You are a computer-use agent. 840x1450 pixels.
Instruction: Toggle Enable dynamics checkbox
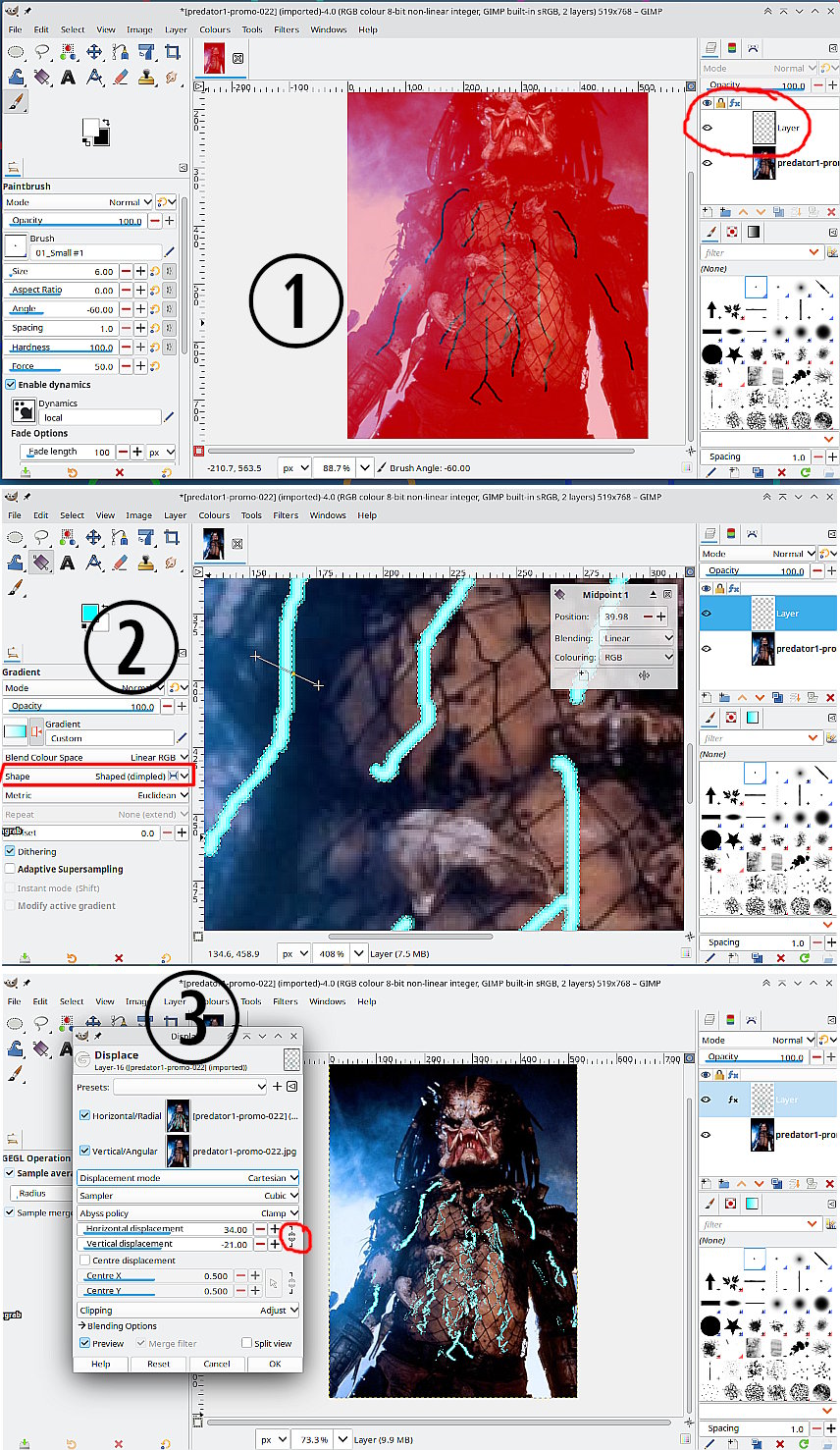point(11,385)
